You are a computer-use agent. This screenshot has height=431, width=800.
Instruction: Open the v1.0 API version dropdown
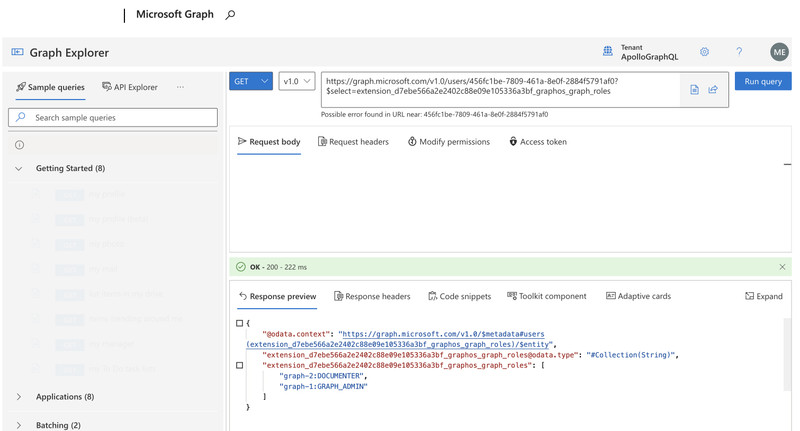(x=297, y=81)
